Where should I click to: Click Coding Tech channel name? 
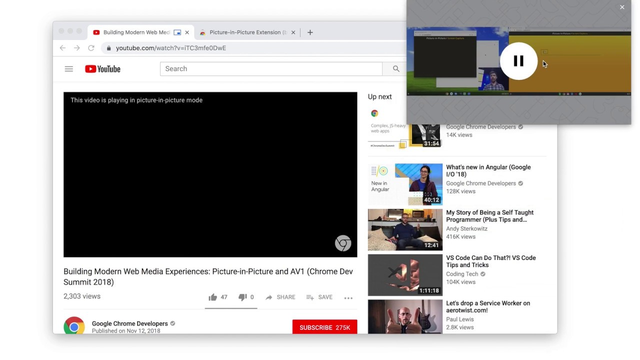[462, 274]
